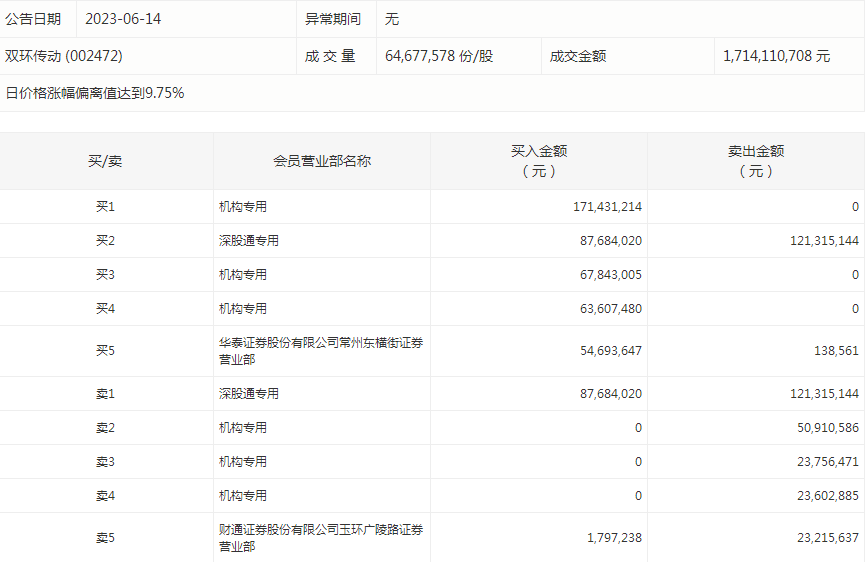Click the 双环传动 (002472) stock name
This screenshot has width=868, height=562.
tap(65, 57)
